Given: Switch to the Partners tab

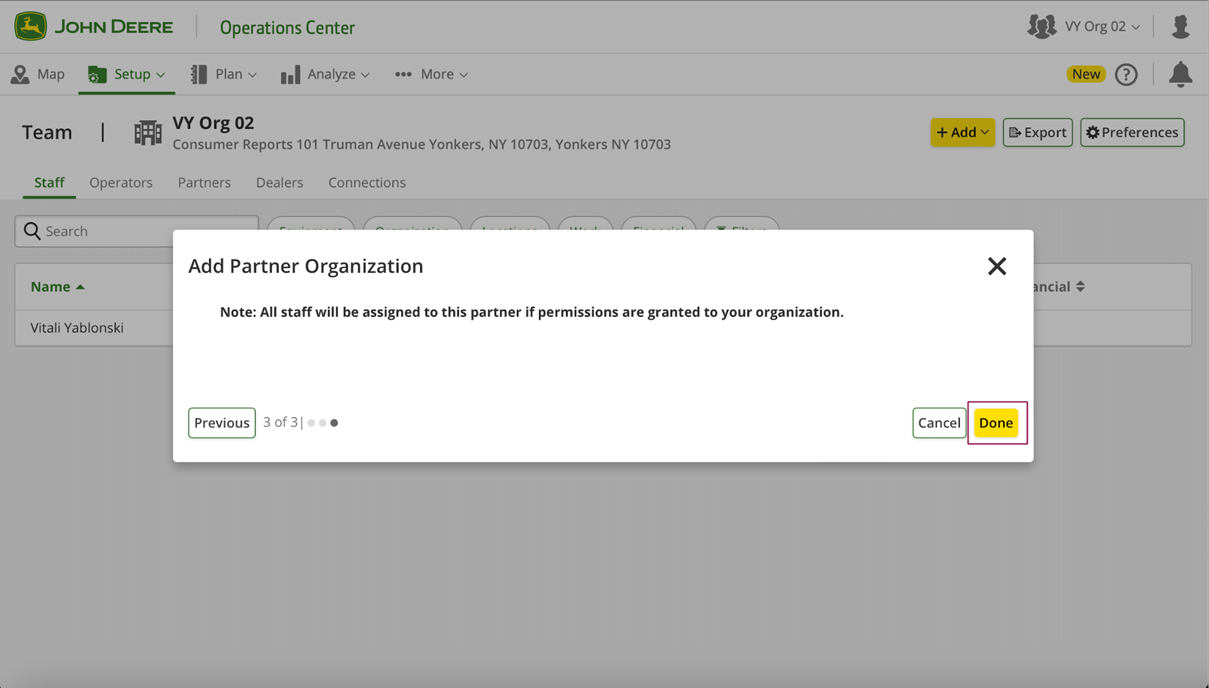Looking at the screenshot, I should tap(204, 182).
